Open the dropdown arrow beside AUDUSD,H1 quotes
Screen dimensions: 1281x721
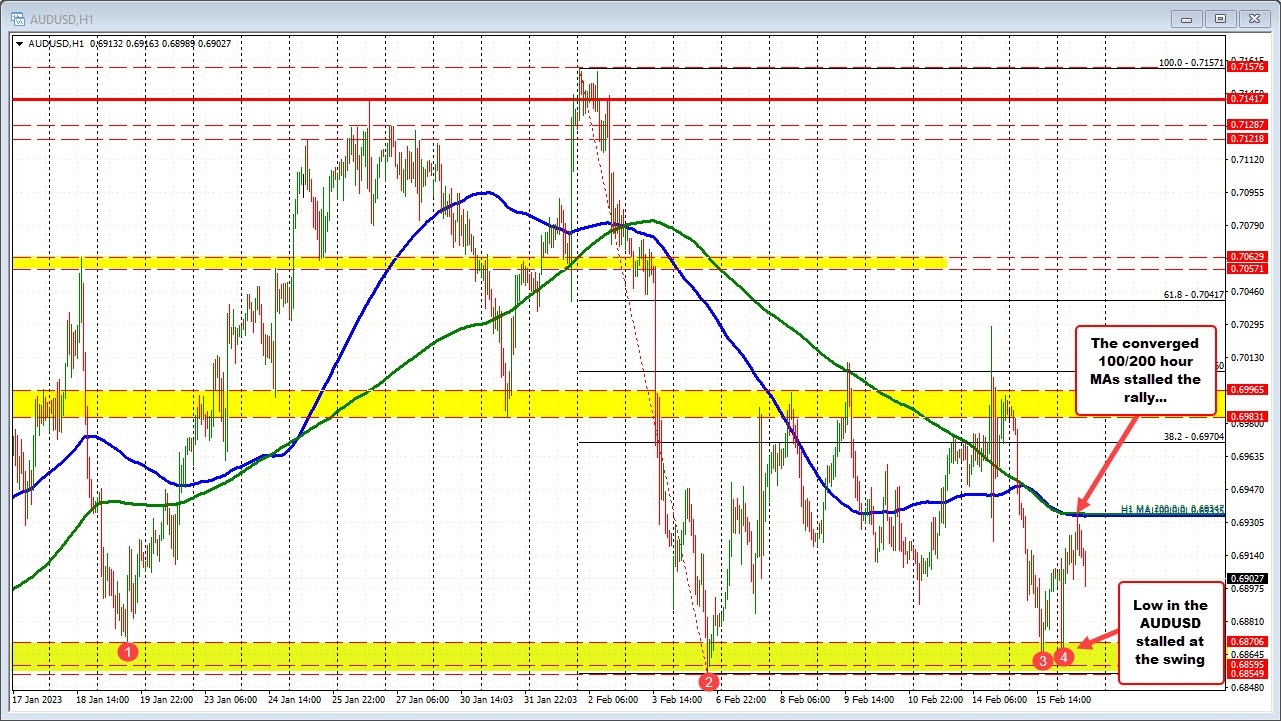click(20, 43)
